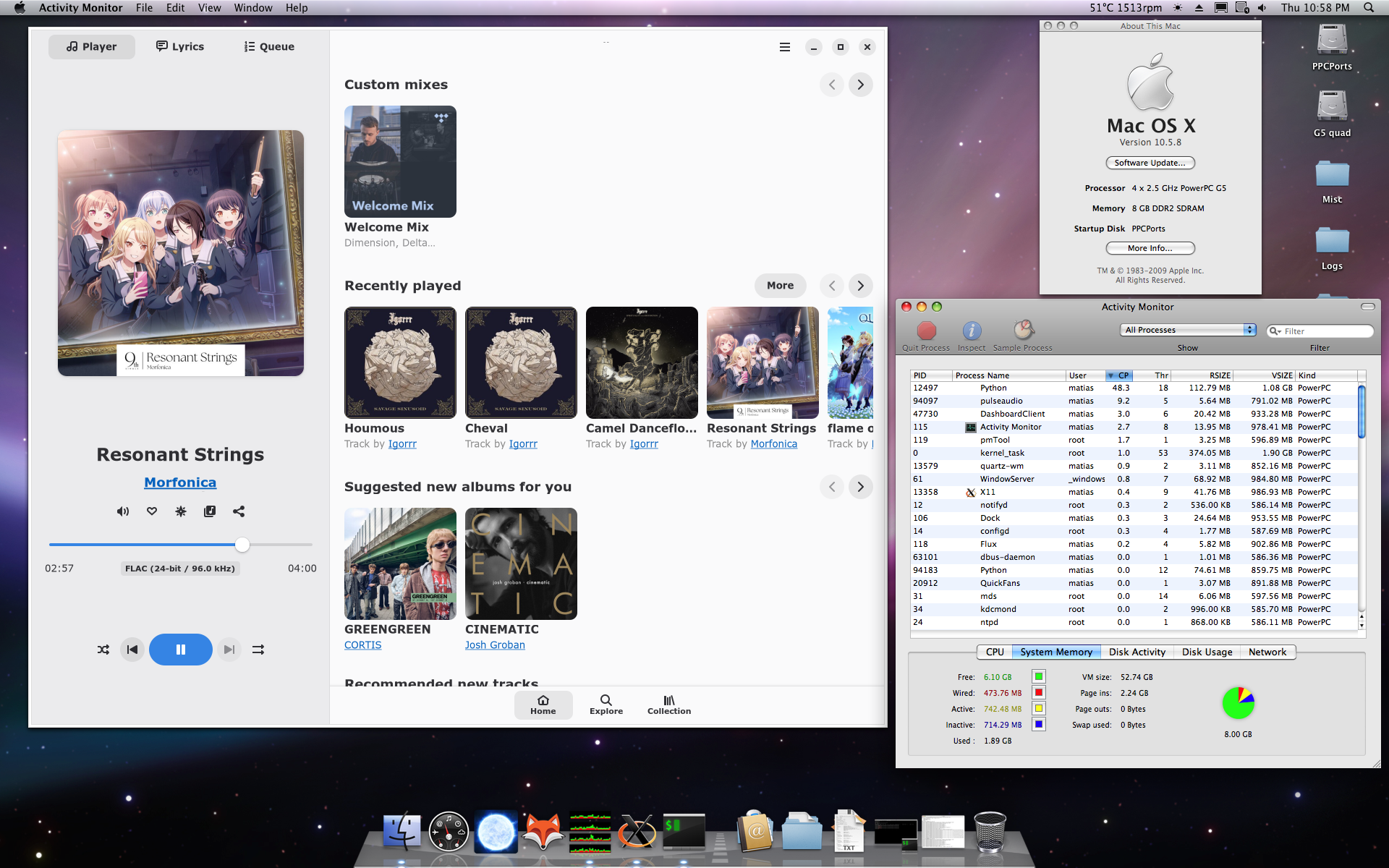Show previous Suggested new albums
Image resolution: width=1389 pixels, height=868 pixels.
(832, 487)
